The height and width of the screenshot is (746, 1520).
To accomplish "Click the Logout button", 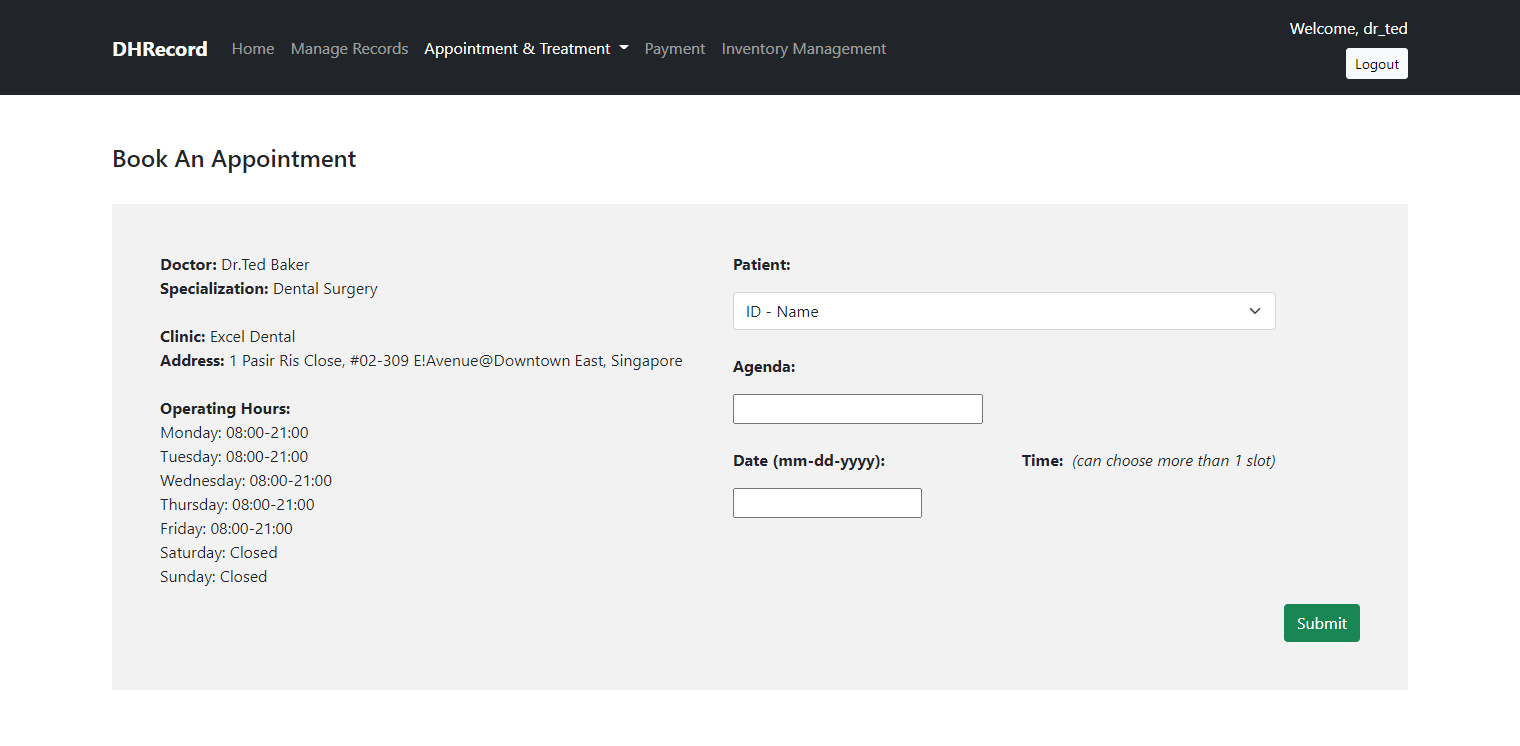I will [x=1377, y=64].
